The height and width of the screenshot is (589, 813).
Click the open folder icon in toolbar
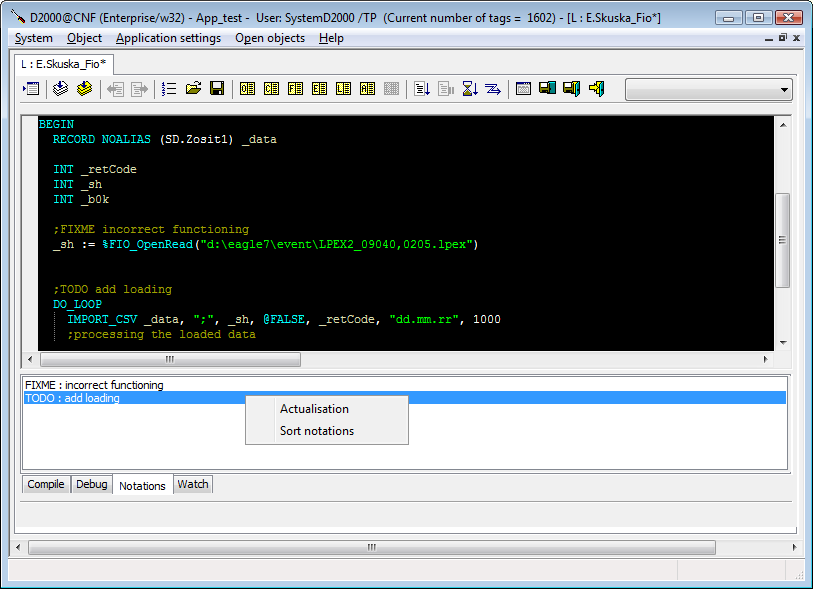(193, 89)
